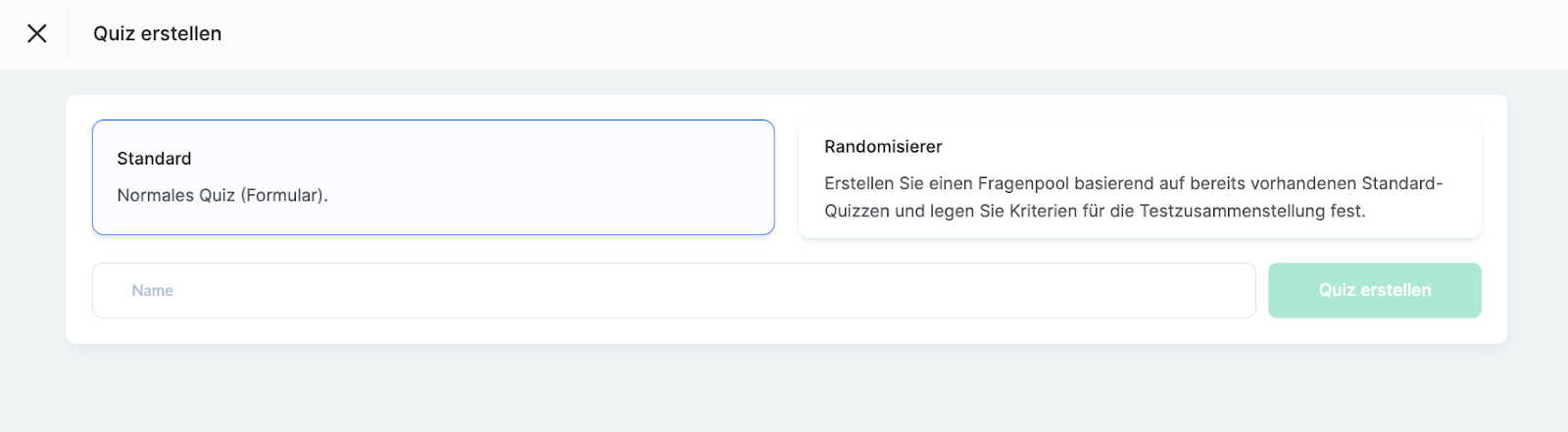Click the divider line next to close icon

(x=68, y=33)
